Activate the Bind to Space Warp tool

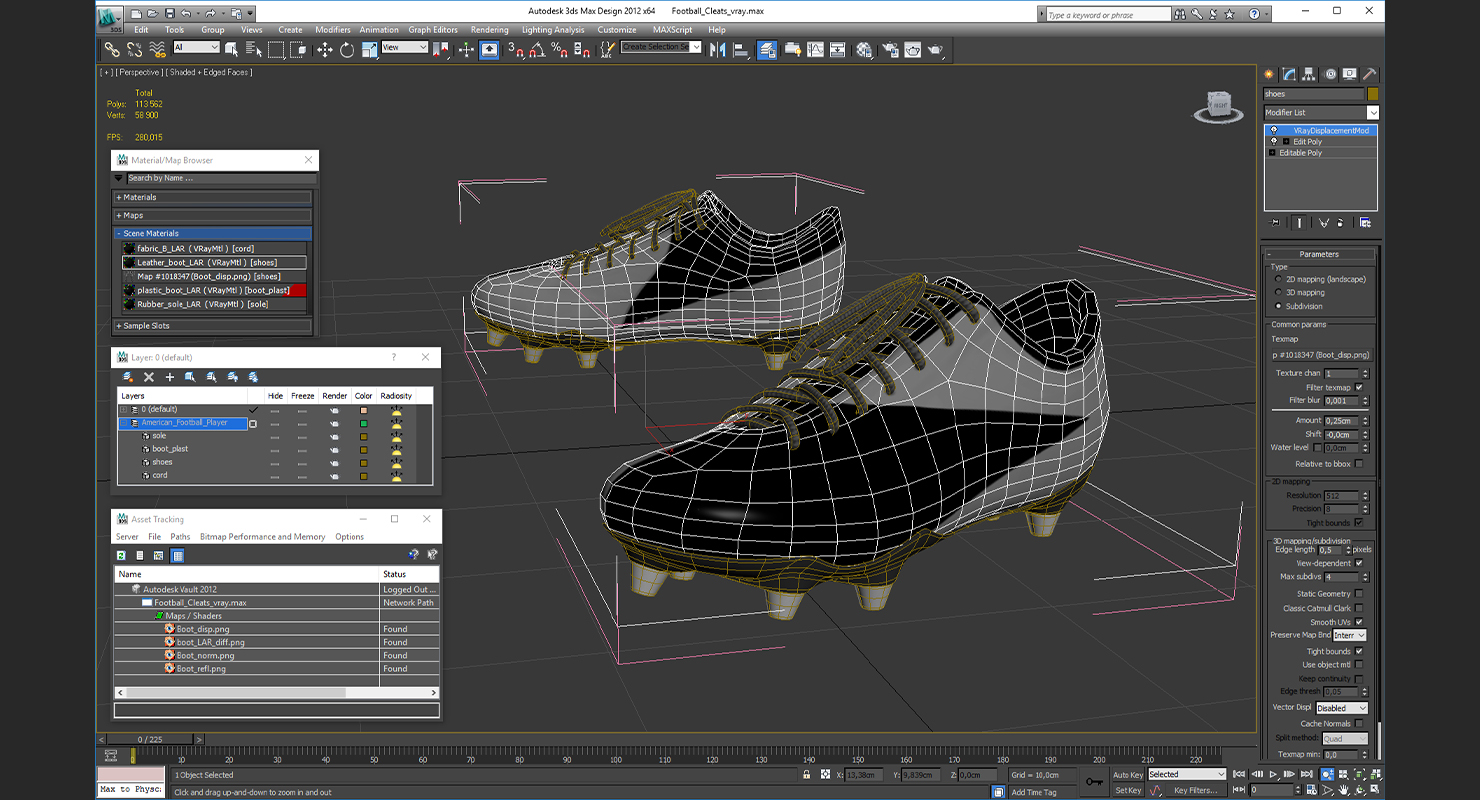[x=157, y=49]
